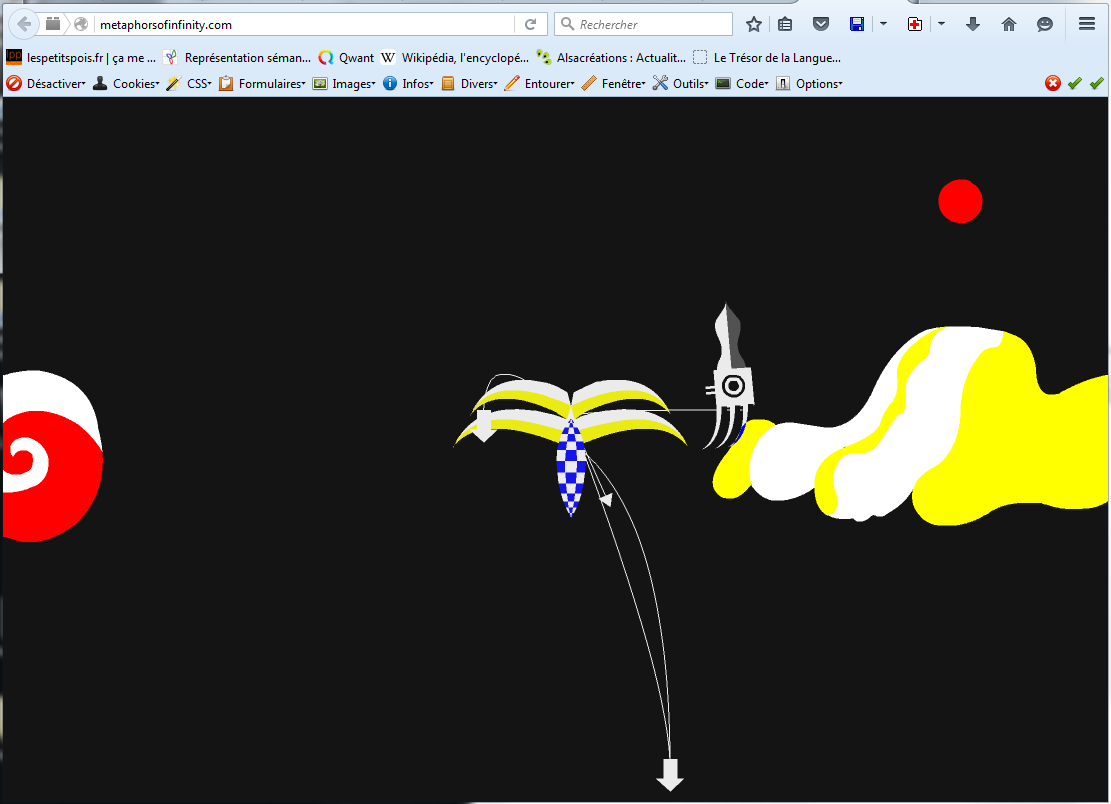Expand the Cookies dropdown

[x=126, y=84]
